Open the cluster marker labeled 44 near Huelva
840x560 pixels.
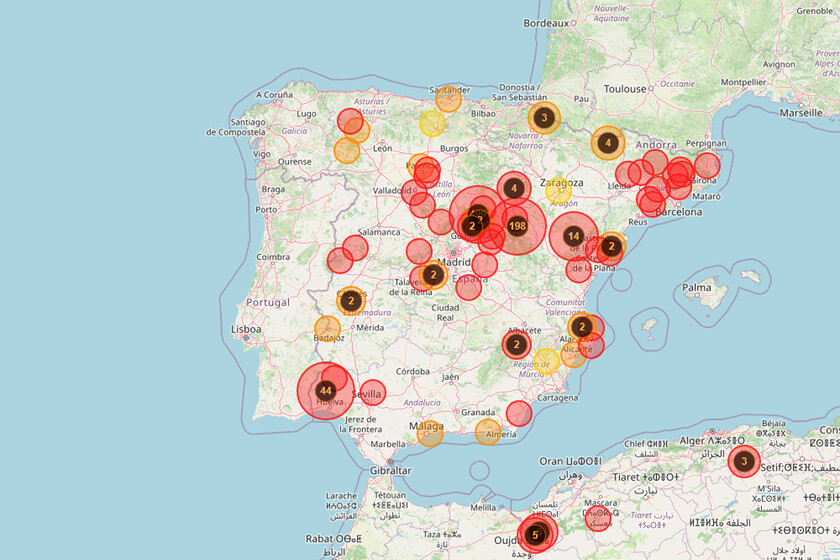(x=326, y=391)
